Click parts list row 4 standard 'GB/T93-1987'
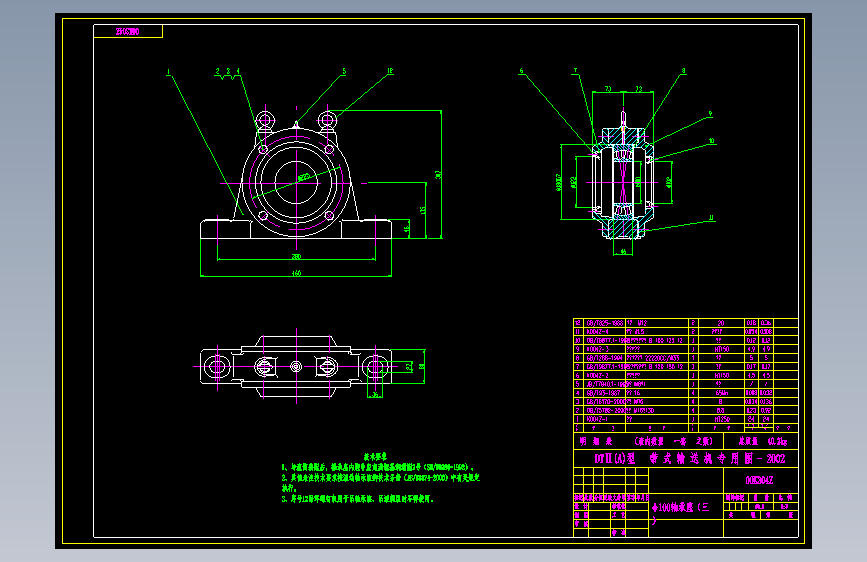Image resolution: width=867 pixels, height=562 pixels. (603, 393)
